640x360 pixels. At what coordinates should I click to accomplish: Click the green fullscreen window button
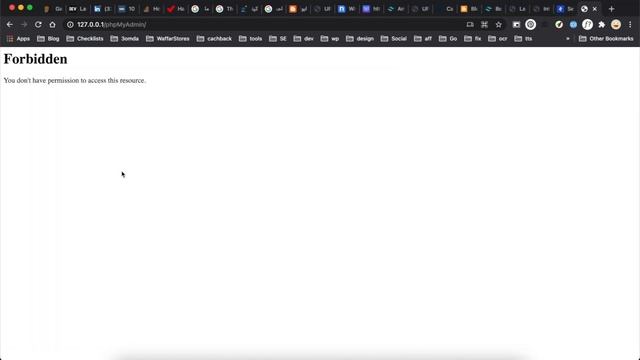click(30, 8)
